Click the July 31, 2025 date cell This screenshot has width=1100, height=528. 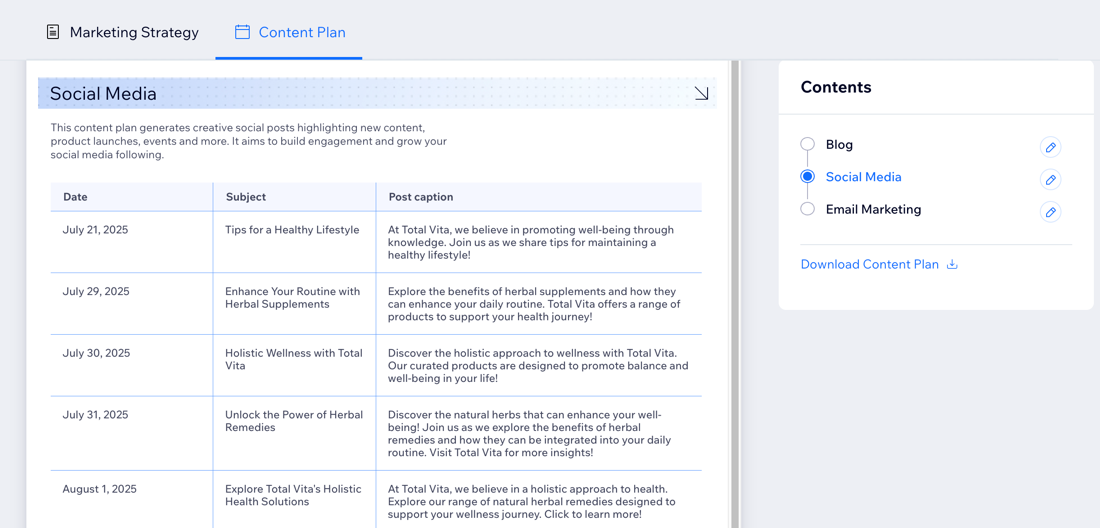pos(95,414)
